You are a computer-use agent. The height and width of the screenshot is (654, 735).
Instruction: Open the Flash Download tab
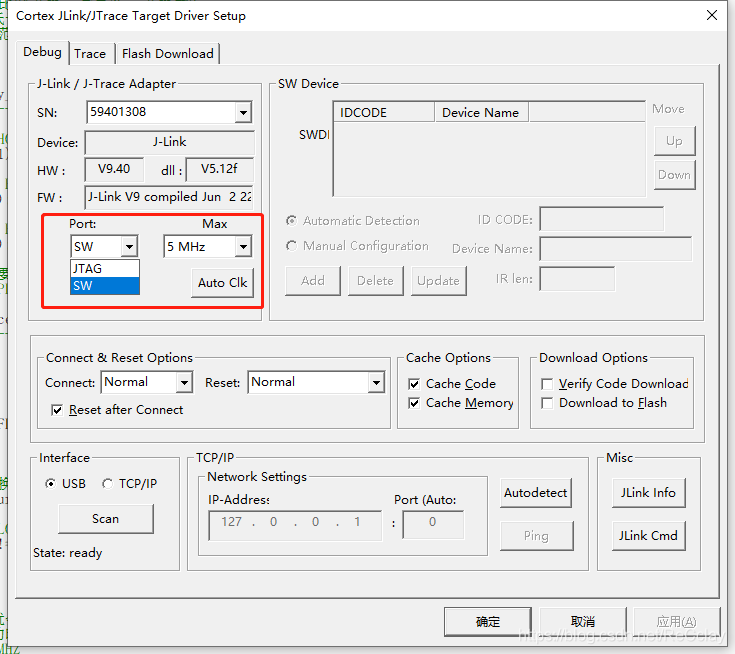[167, 53]
